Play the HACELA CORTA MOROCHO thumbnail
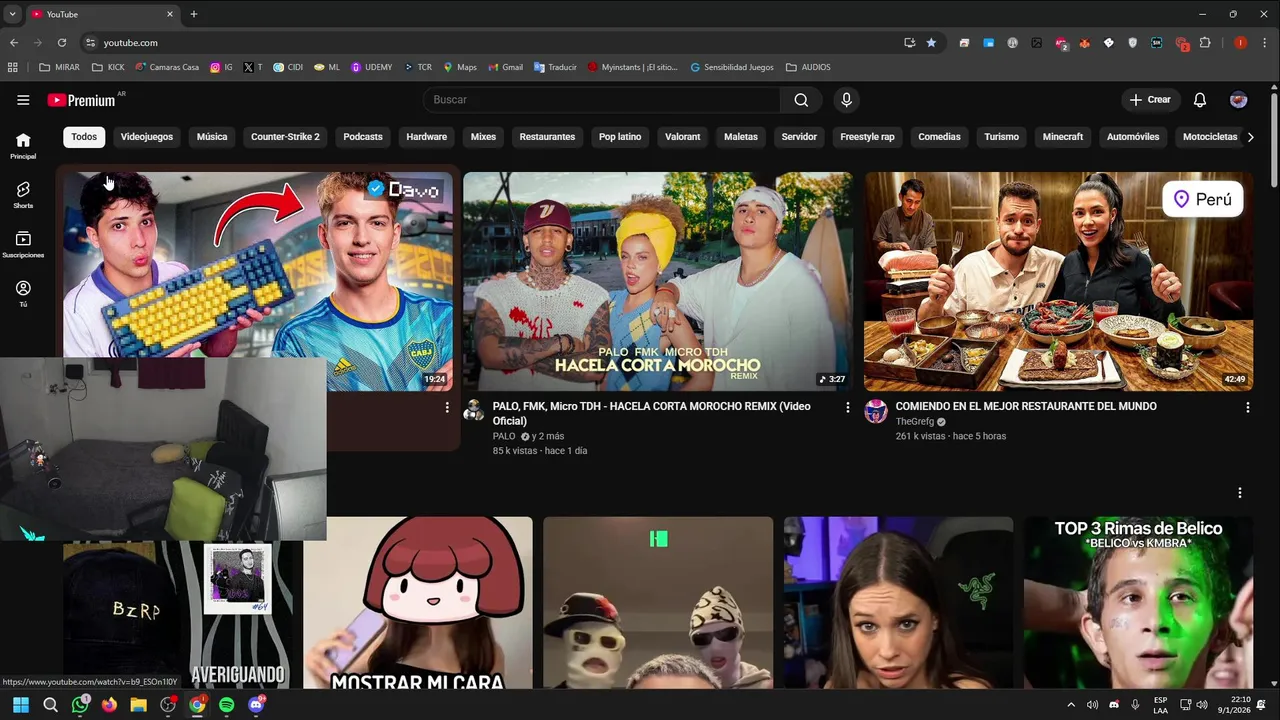Viewport: 1280px width, 720px height. coord(657,281)
